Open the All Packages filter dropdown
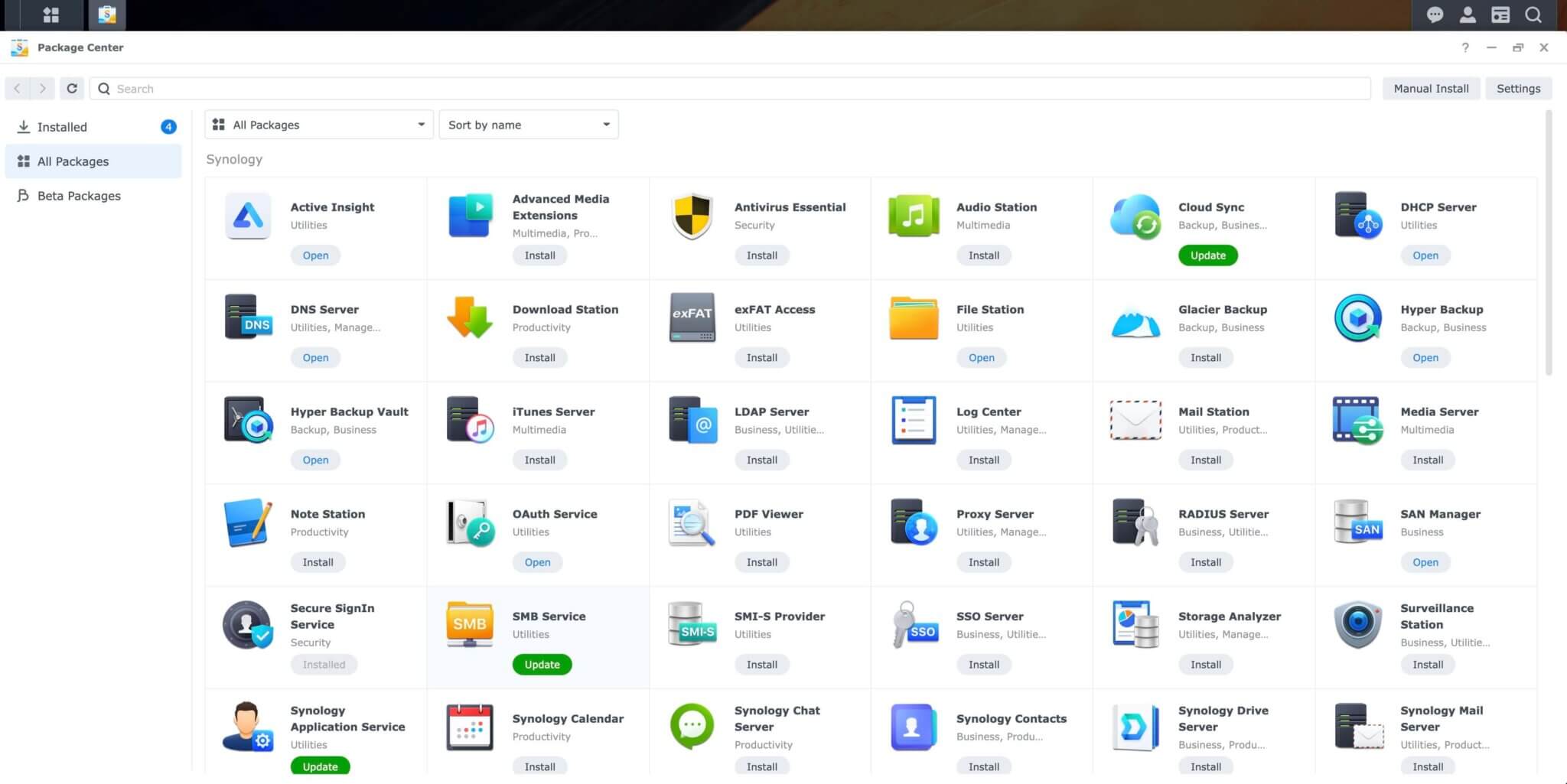 pyautogui.click(x=319, y=125)
